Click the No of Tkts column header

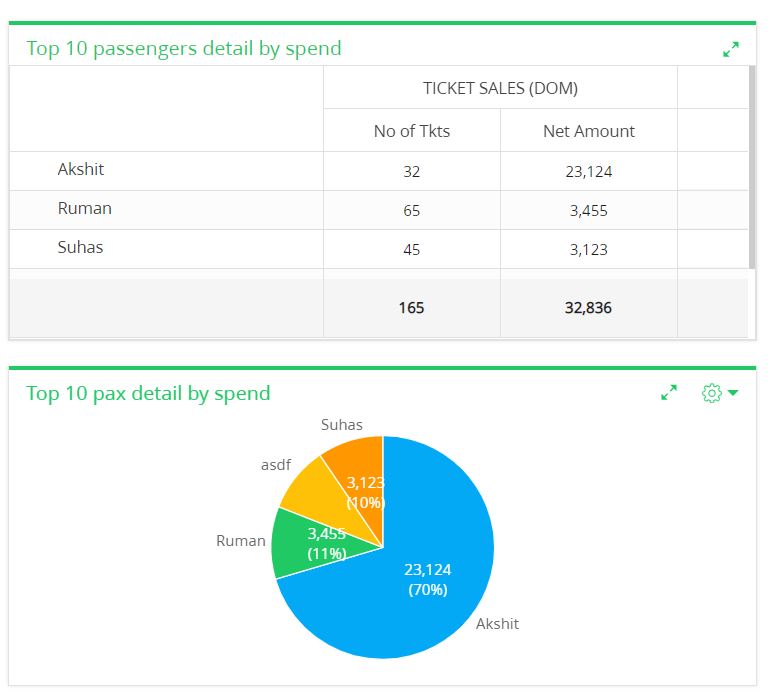pyautogui.click(x=412, y=130)
